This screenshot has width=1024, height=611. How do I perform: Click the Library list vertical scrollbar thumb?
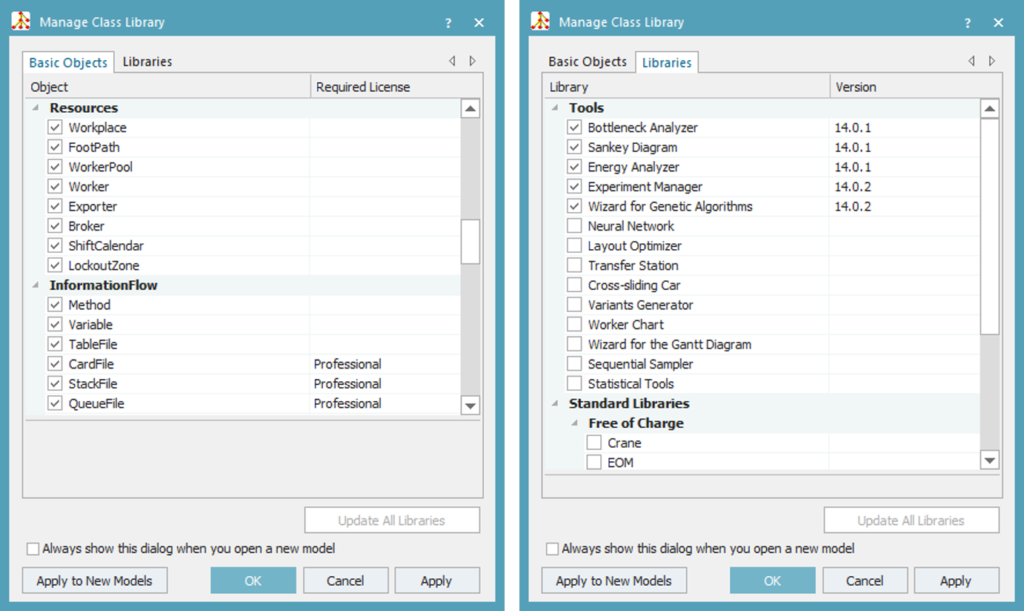click(x=989, y=227)
